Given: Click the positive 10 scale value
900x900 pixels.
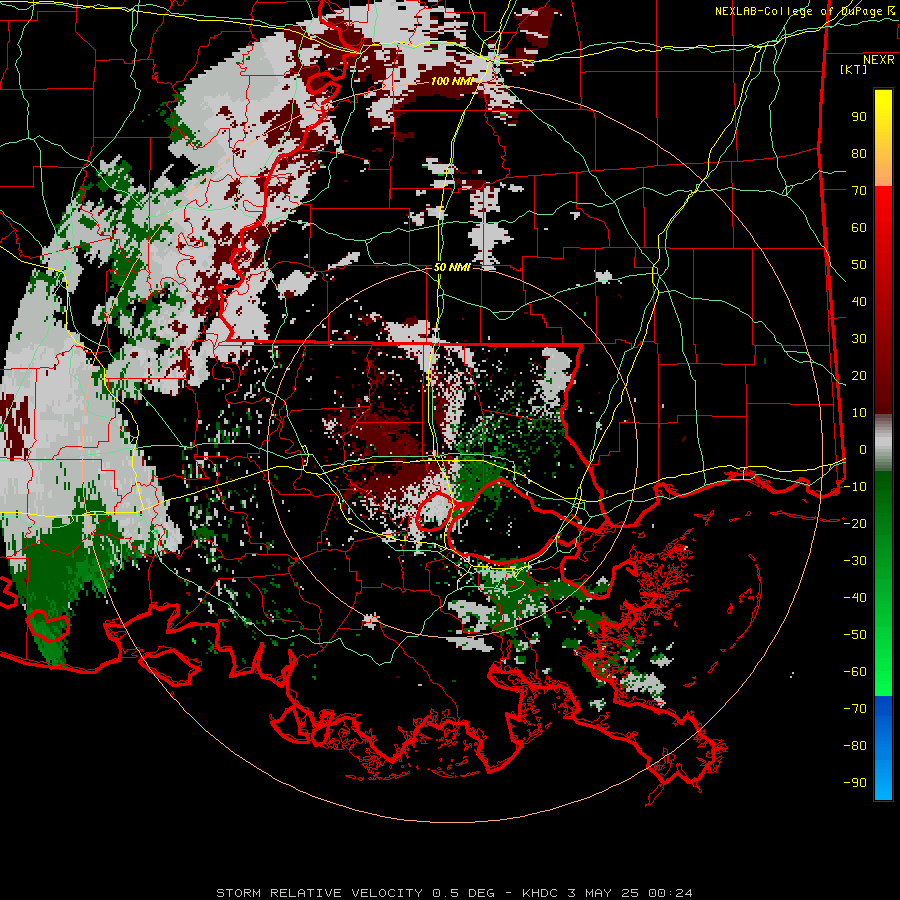Looking at the screenshot, I should (859, 413).
